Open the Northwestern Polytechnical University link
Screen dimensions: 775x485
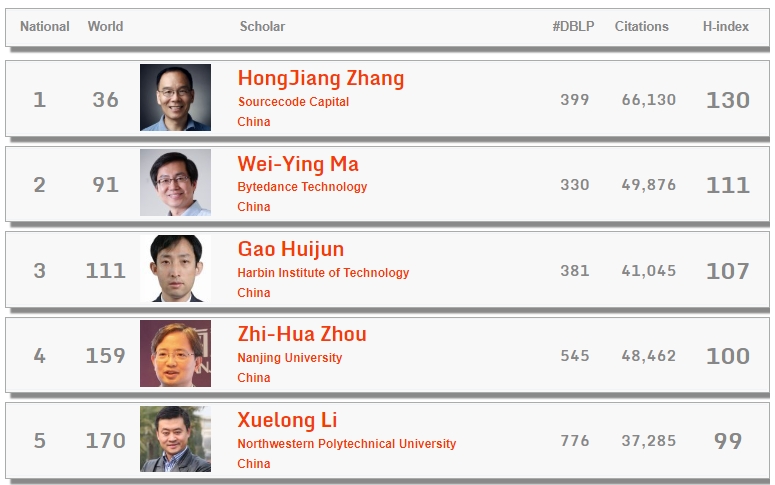[x=346, y=444]
